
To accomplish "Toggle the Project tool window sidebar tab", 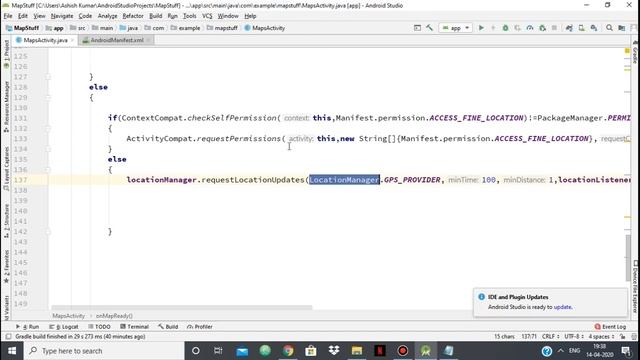I will (6, 53).
